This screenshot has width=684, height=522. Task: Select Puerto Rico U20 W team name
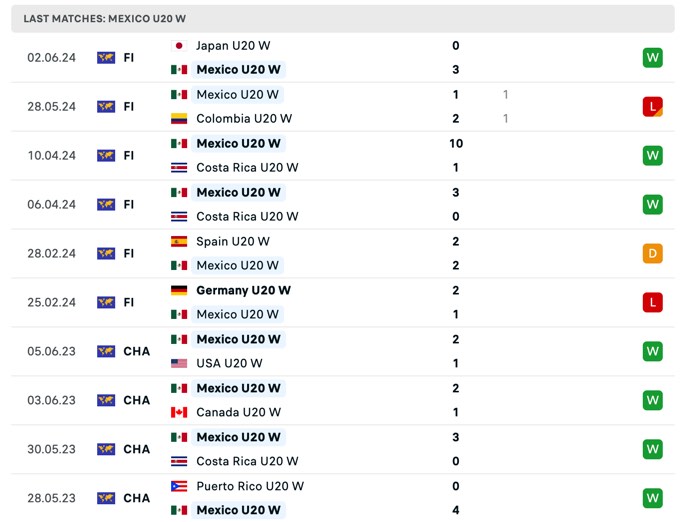pyautogui.click(x=250, y=486)
